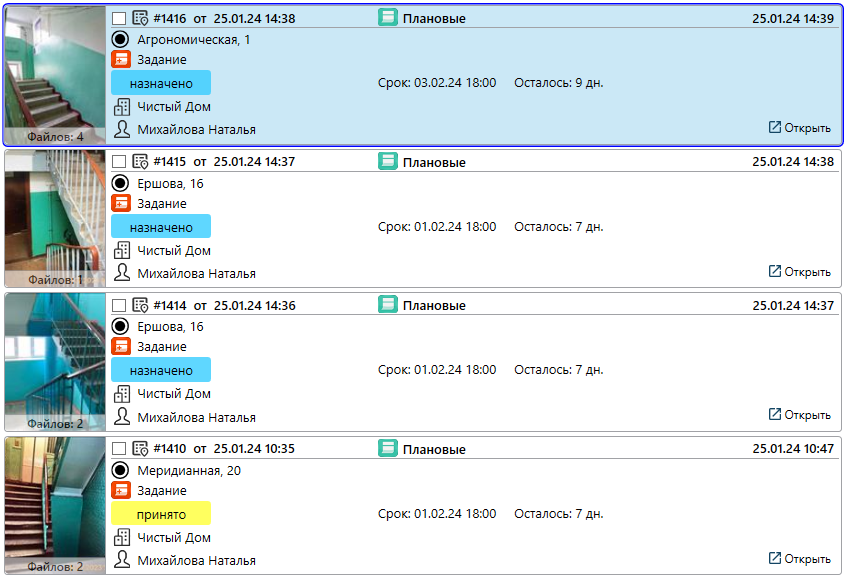Click the document icon next to #1414
This screenshot has height=578, width=845.
pyautogui.click(x=141, y=305)
